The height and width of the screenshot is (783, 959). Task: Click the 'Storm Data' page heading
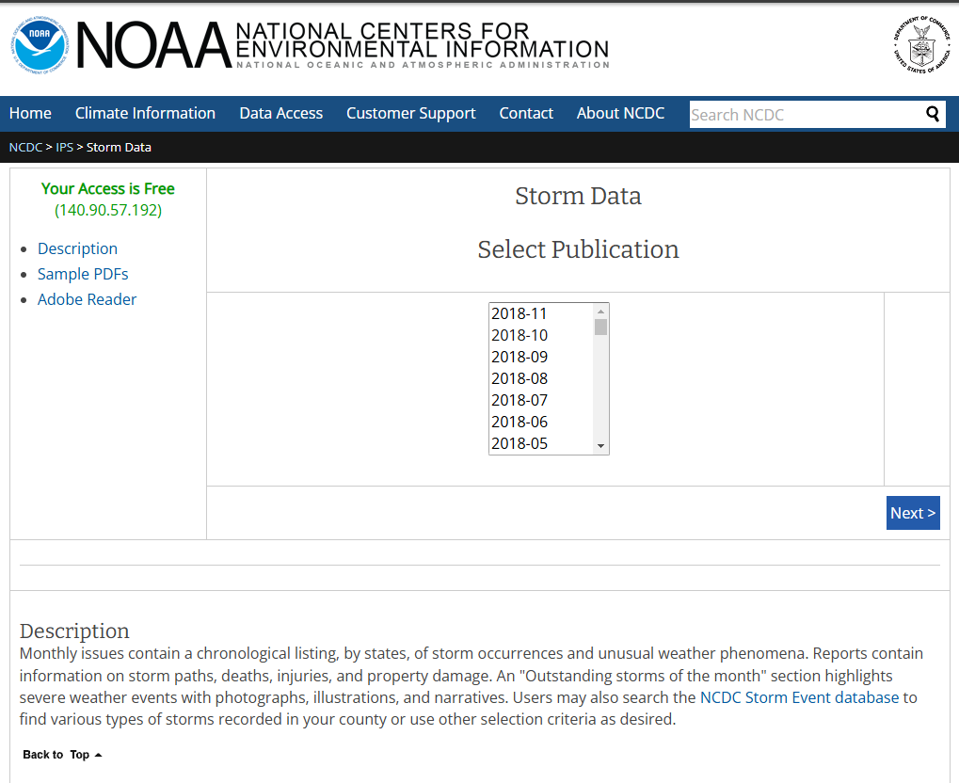click(x=578, y=196)
